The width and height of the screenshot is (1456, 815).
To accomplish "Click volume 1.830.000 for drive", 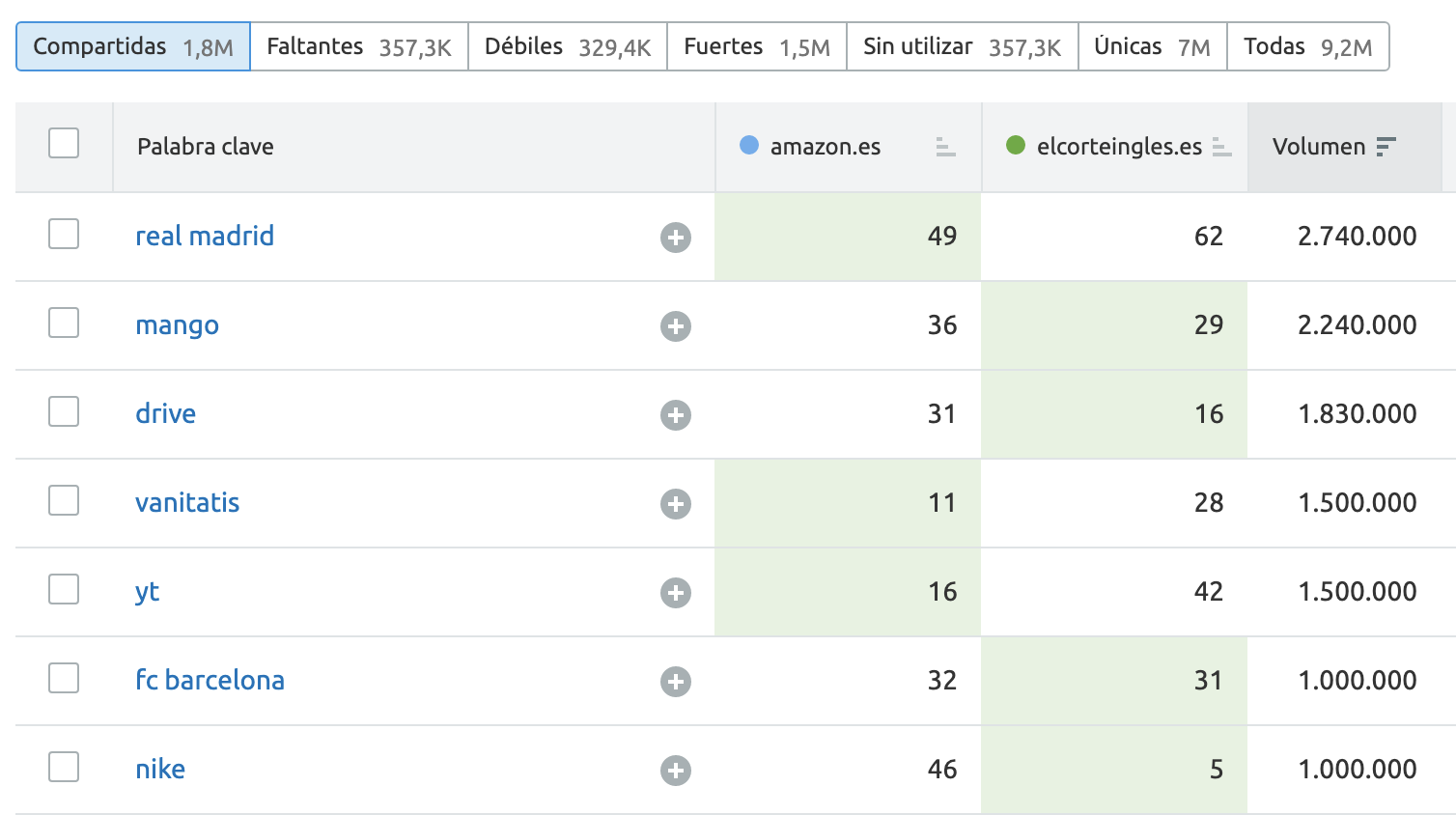I will click(x=1358, y=414).
